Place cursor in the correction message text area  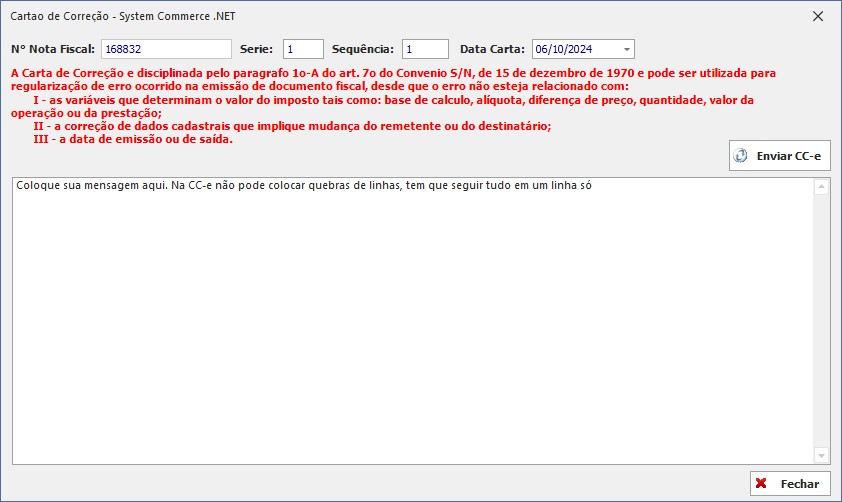(400, 320)
